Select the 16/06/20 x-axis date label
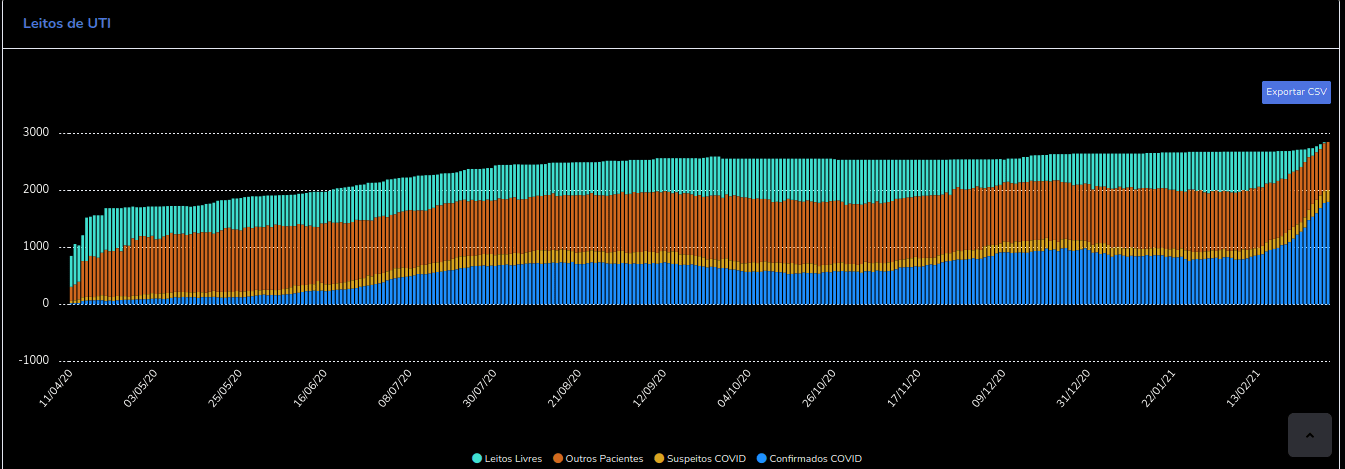 tap(311, 387)
